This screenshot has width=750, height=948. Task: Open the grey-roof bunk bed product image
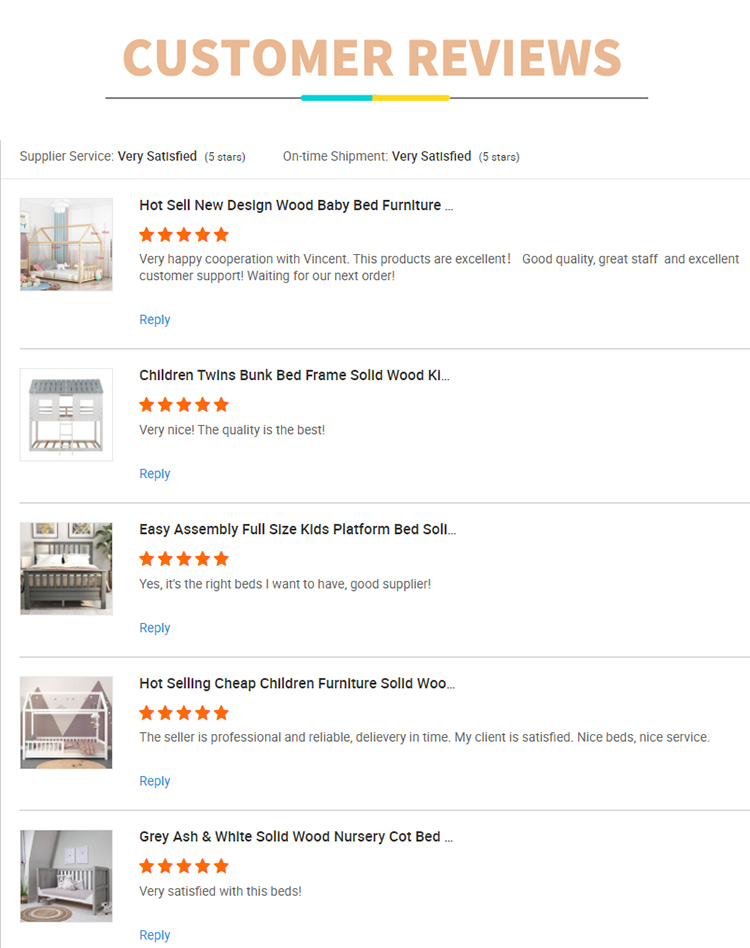(x=66, y=414)
